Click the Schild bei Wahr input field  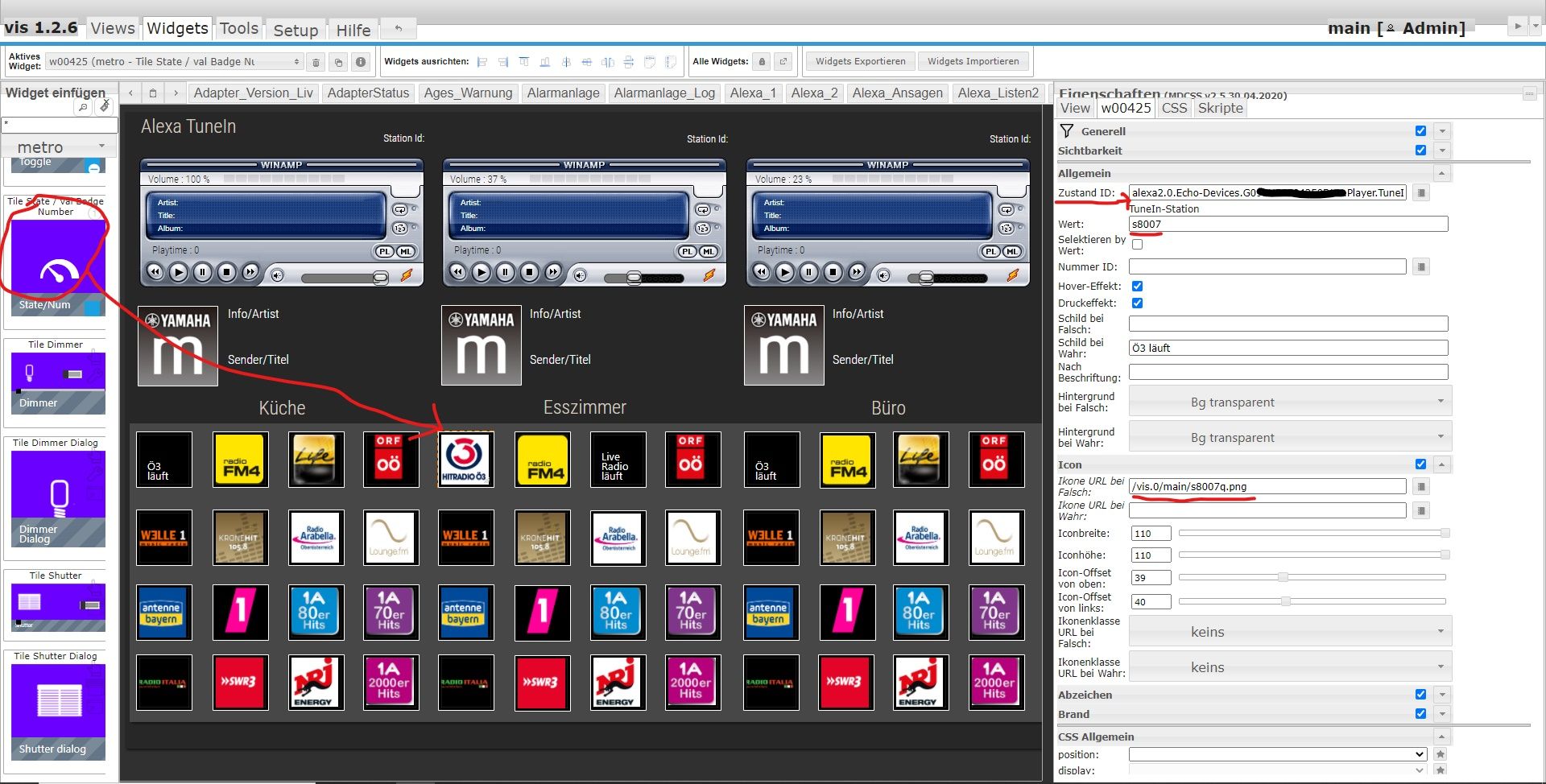(x=1288, y=348)
